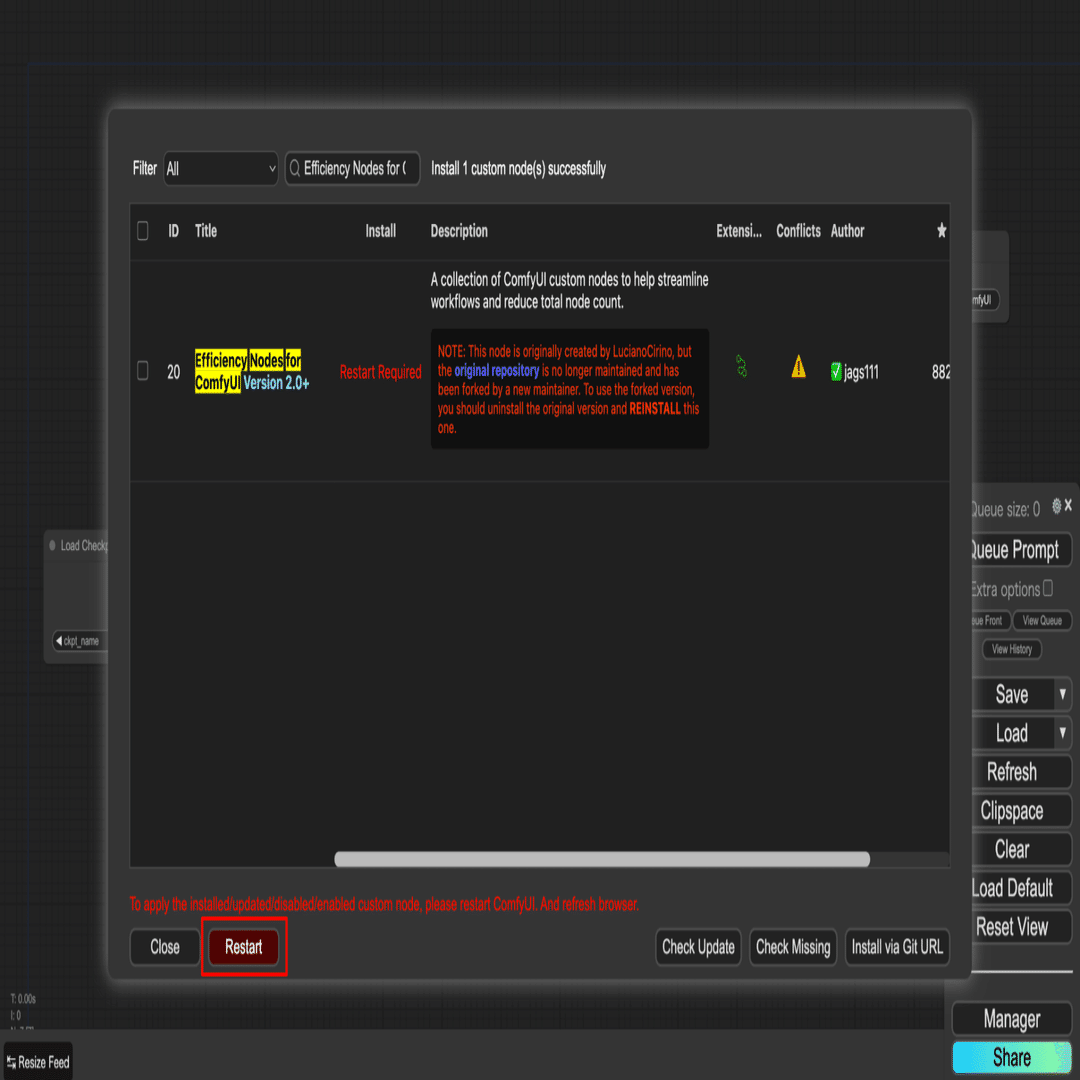Click the rating count 882

coord(941,373)
